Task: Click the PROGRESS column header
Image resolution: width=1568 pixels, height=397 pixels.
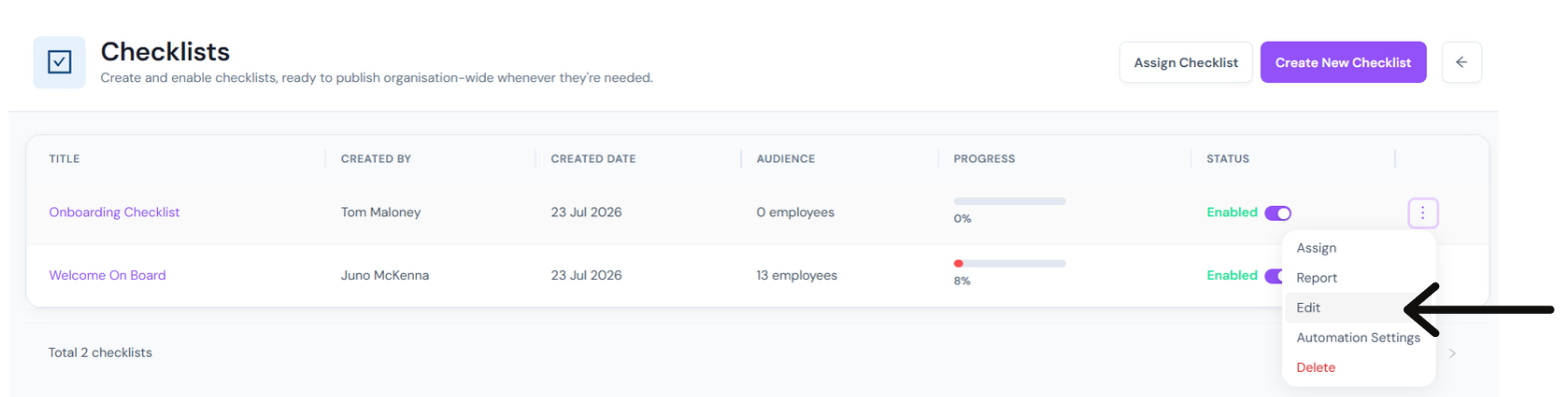Action: click(x=984, y=159)
